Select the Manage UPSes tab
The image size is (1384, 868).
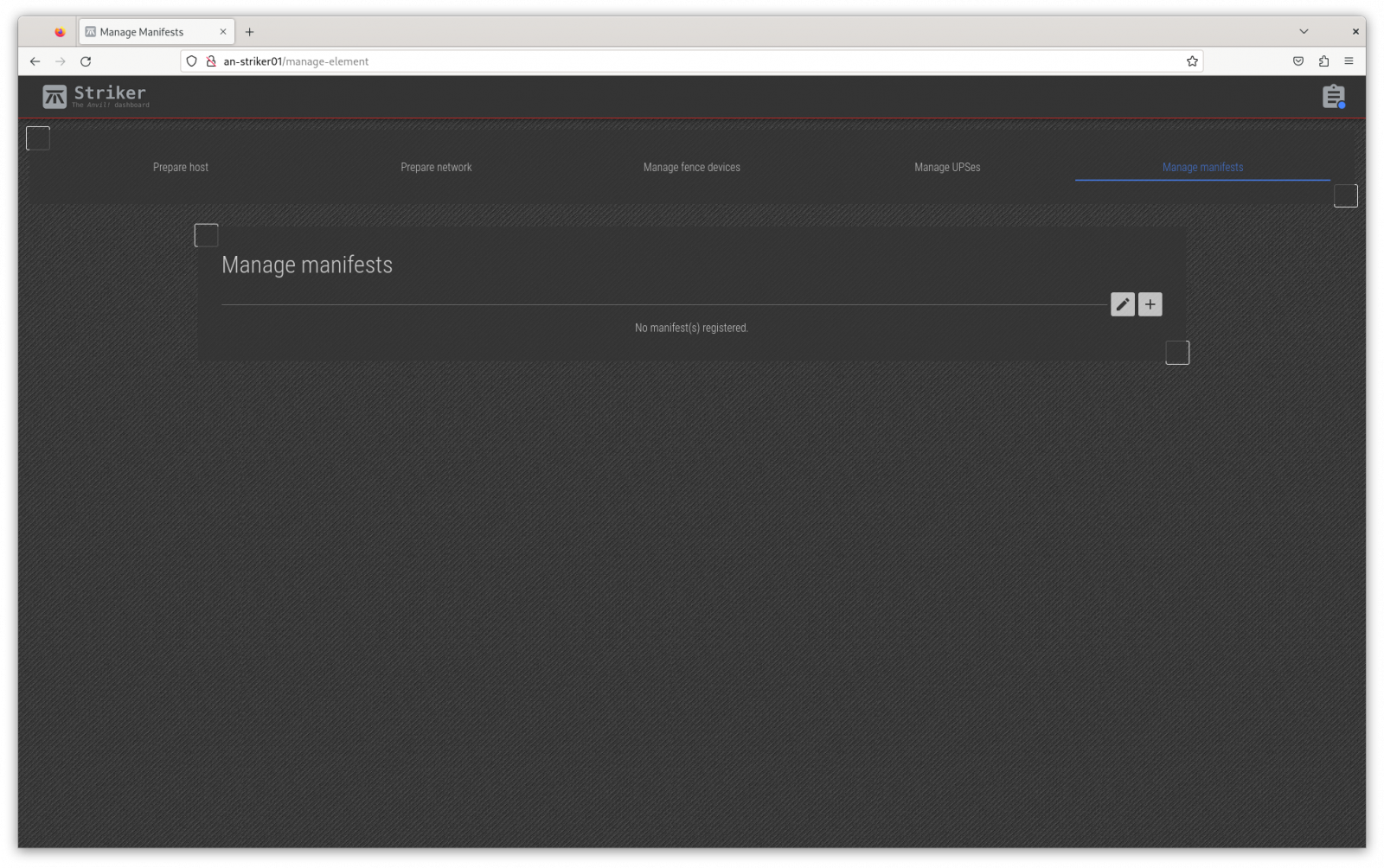tap(947, 167)
